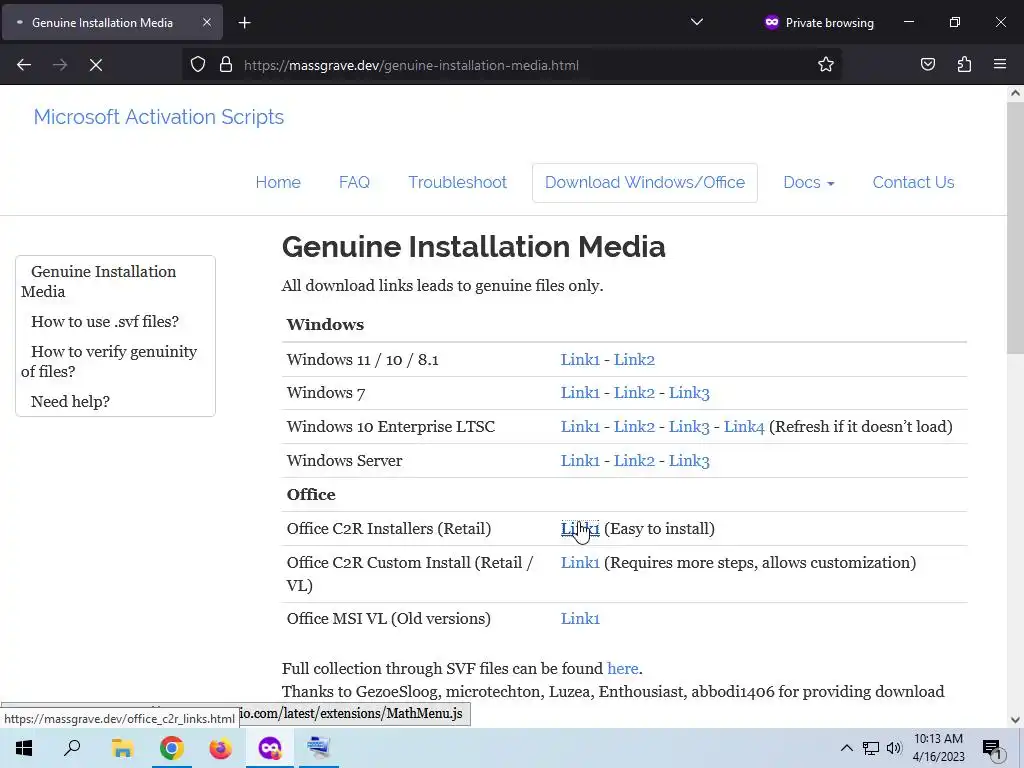Screen dimensions: 1024x768
Task: Open tracking protection shield info
Action: tap(198, 65)
